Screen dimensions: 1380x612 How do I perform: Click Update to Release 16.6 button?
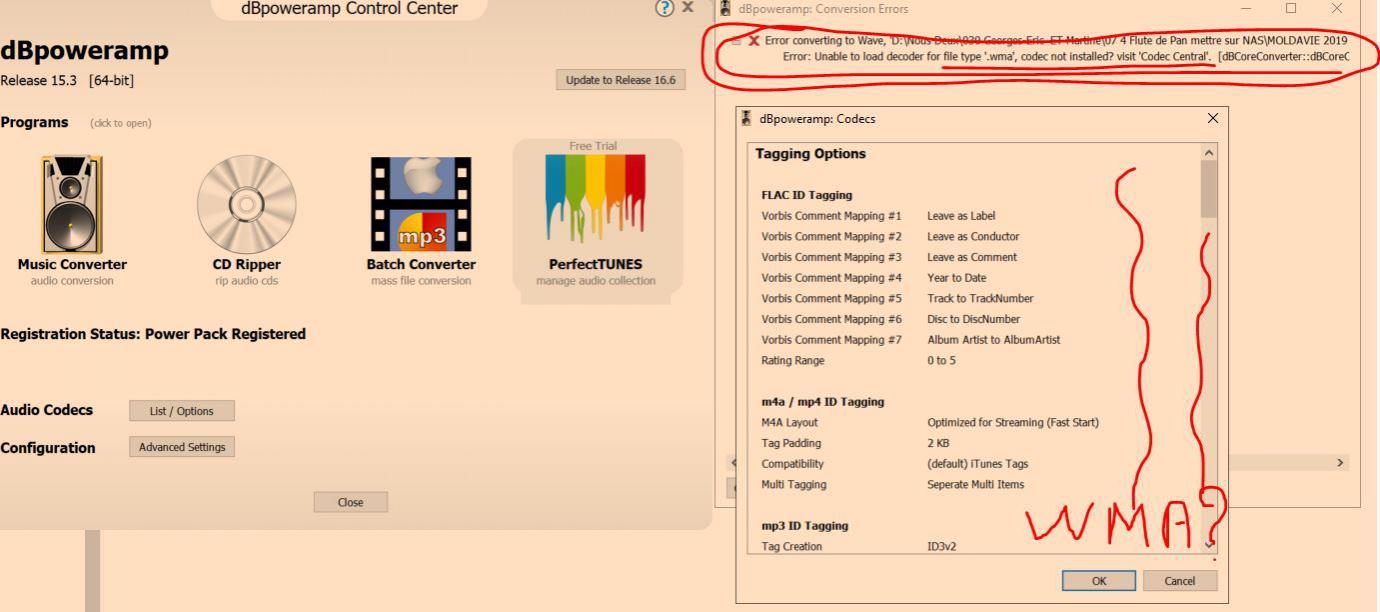click(620, 80)
